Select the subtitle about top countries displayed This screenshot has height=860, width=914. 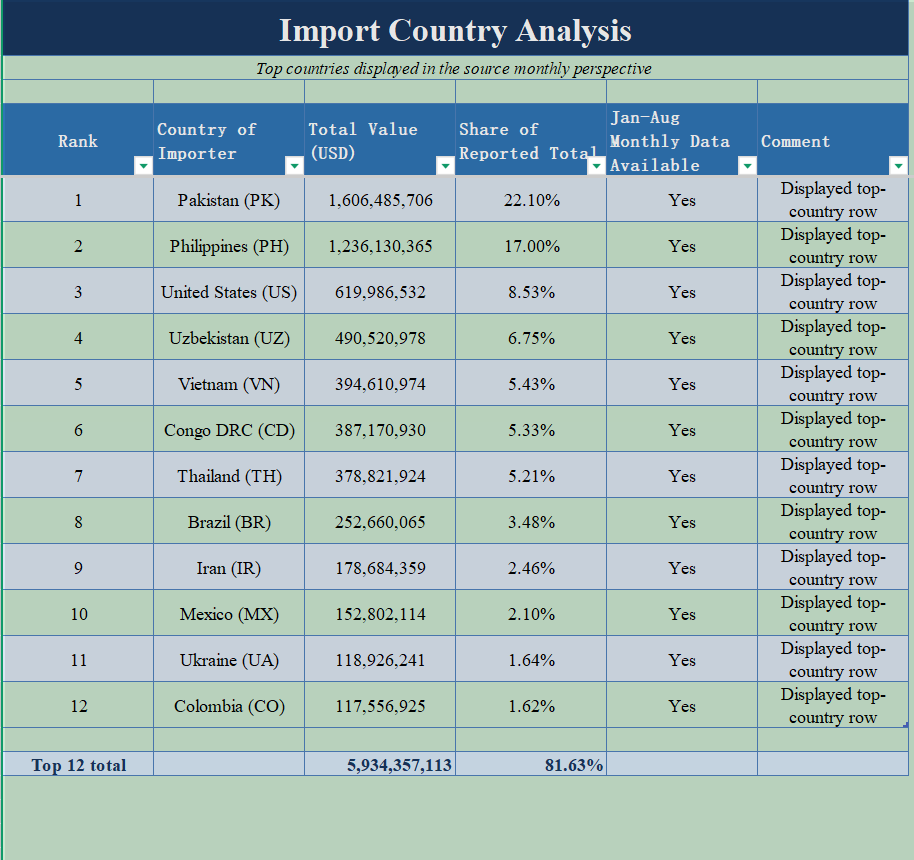pos(455,68)
